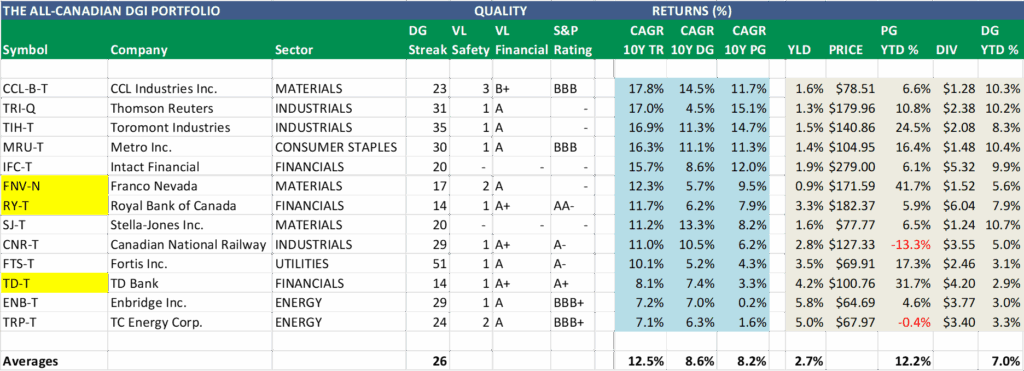
Task: Select the RY-T highlighted symbol cell
Action: 54,205
